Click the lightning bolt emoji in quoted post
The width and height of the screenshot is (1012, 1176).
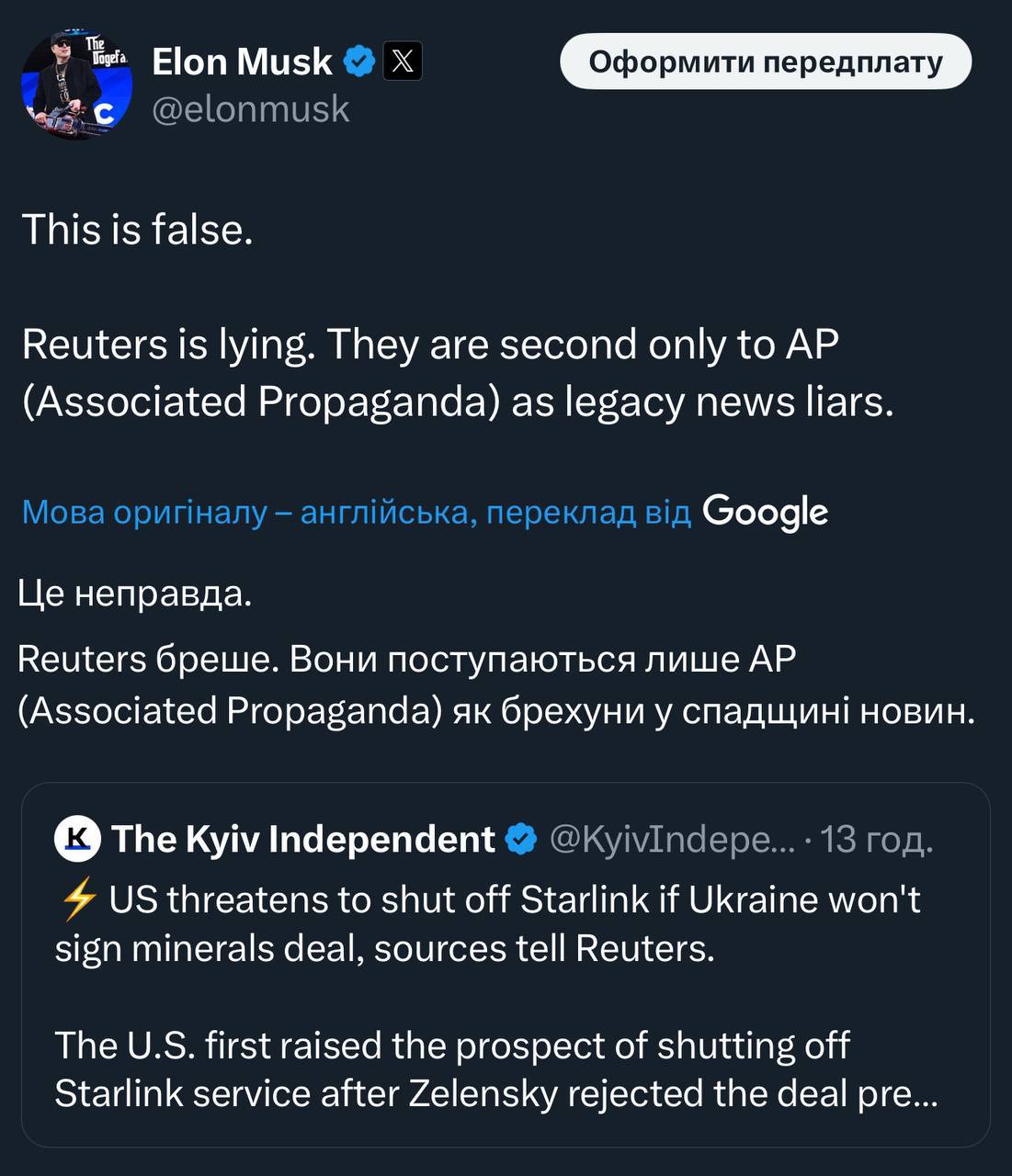pyautogui.click(x=77, y=899)
